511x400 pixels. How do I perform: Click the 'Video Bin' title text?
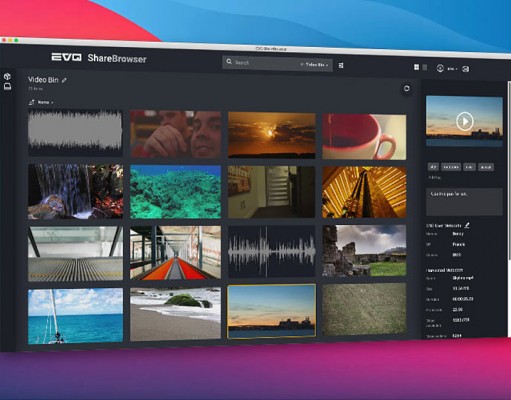[x=43, y=80]
